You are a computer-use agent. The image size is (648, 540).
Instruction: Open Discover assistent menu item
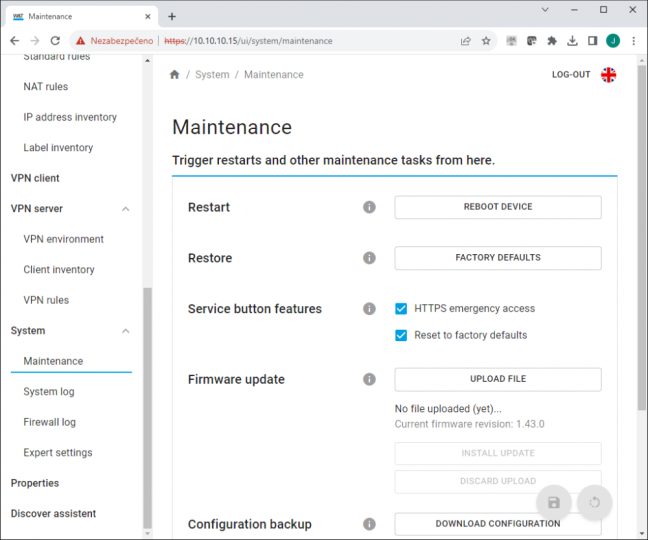pyautogui.click(x=53, y=514)
